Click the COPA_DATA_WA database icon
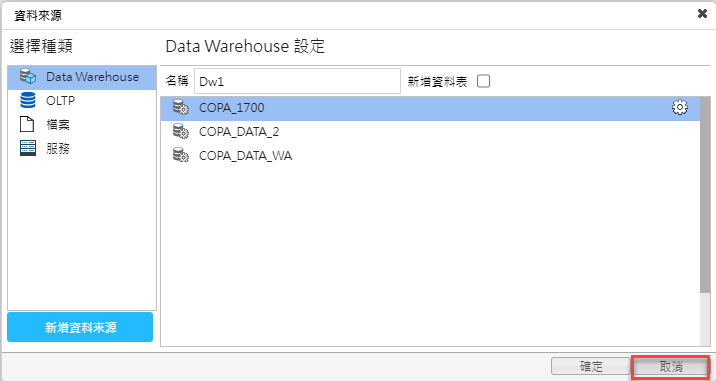This screenshot has height=381, width=716. (x=181, y=156)
